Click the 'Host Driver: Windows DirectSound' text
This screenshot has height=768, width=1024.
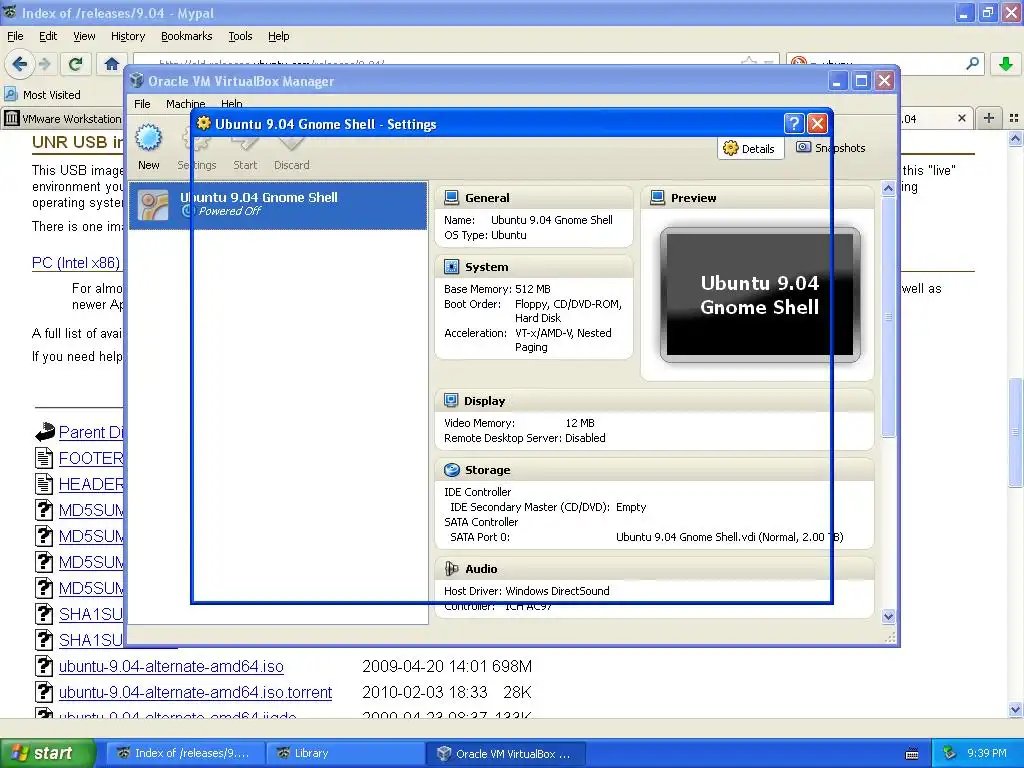pos(526,590)
